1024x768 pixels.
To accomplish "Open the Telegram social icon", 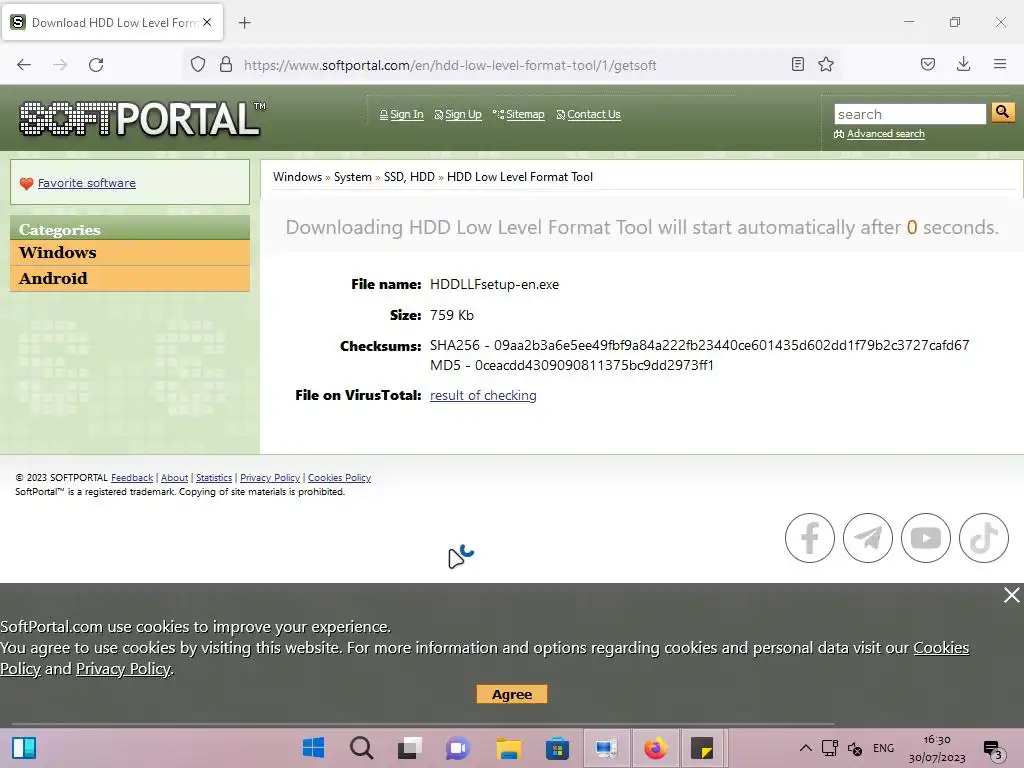I will click(x=868, y=538).
